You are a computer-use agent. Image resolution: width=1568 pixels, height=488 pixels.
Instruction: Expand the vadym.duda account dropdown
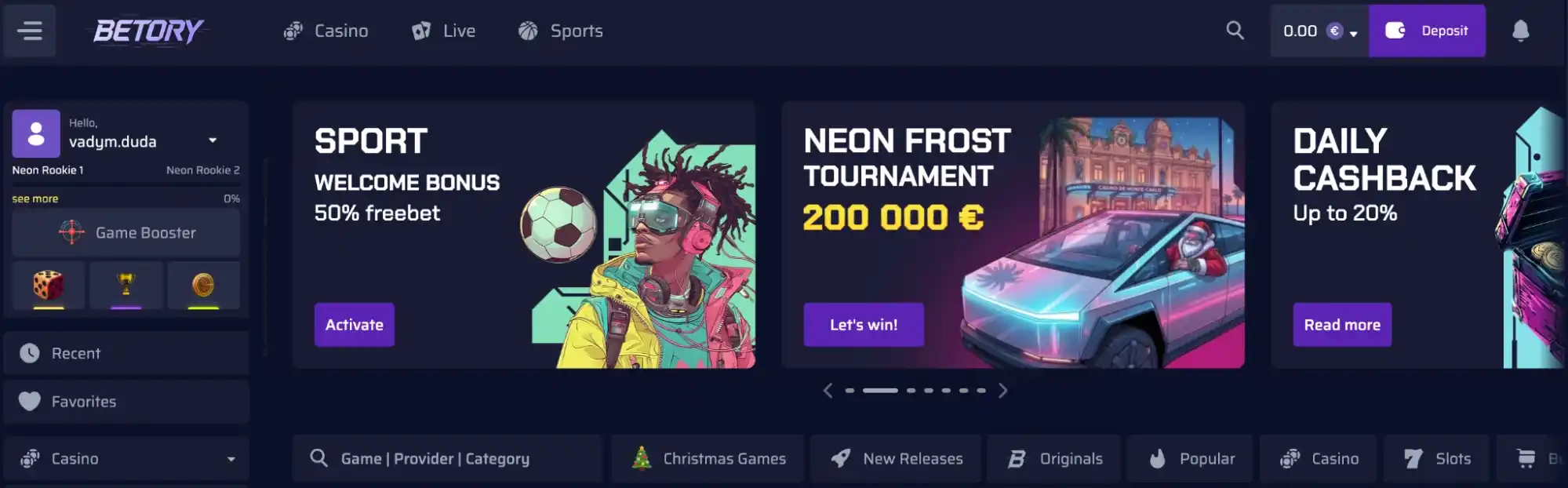[213, 140]
